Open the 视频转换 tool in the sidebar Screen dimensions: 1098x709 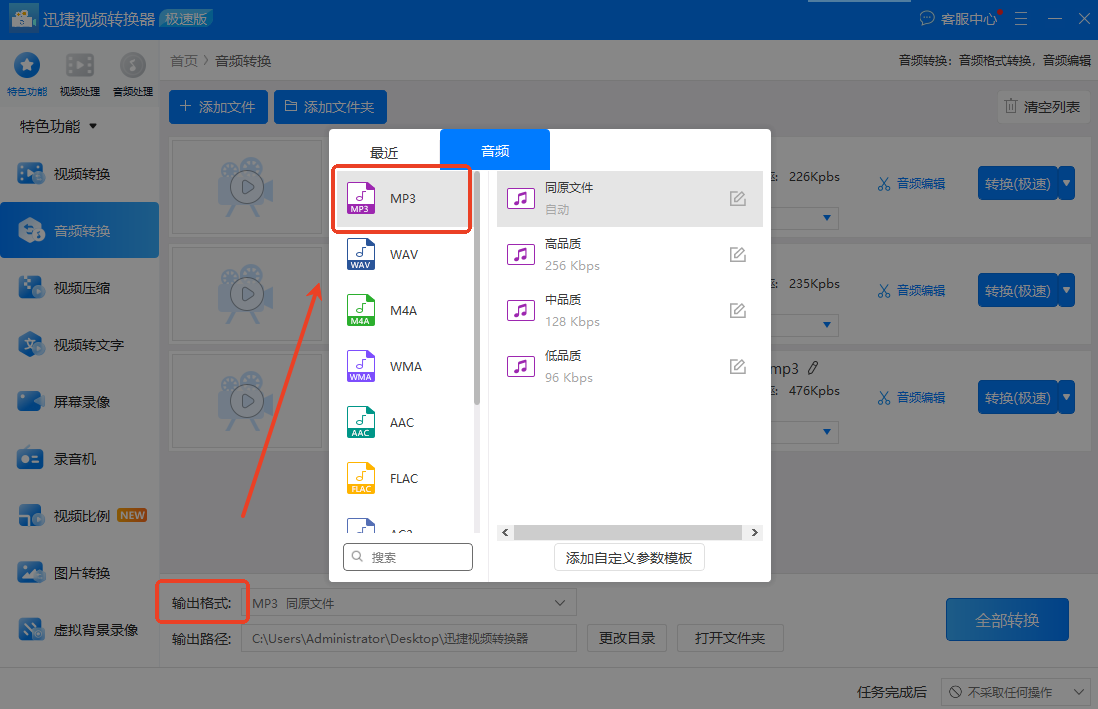click(80, 172)
